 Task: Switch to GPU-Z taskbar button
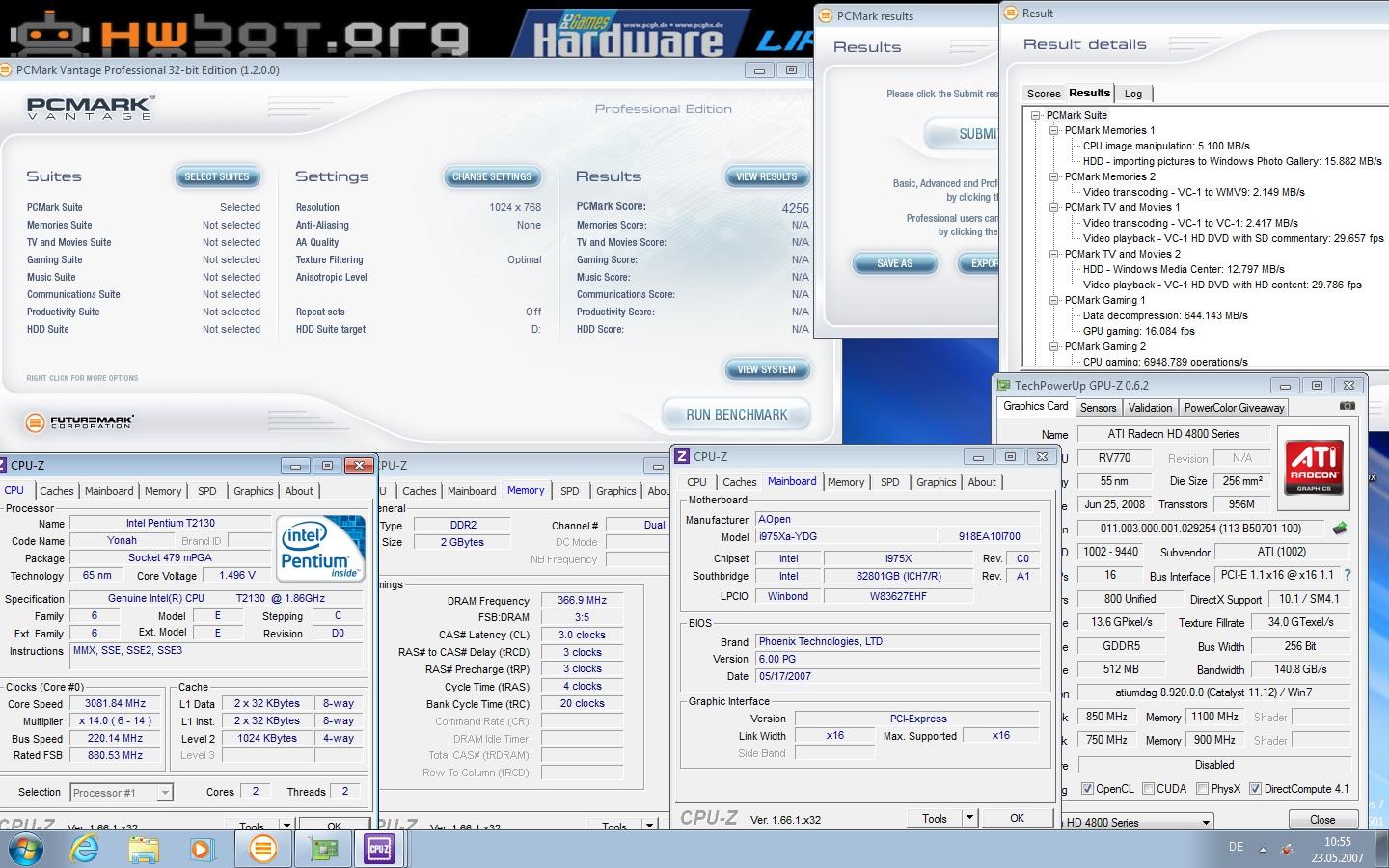(324, 849)
